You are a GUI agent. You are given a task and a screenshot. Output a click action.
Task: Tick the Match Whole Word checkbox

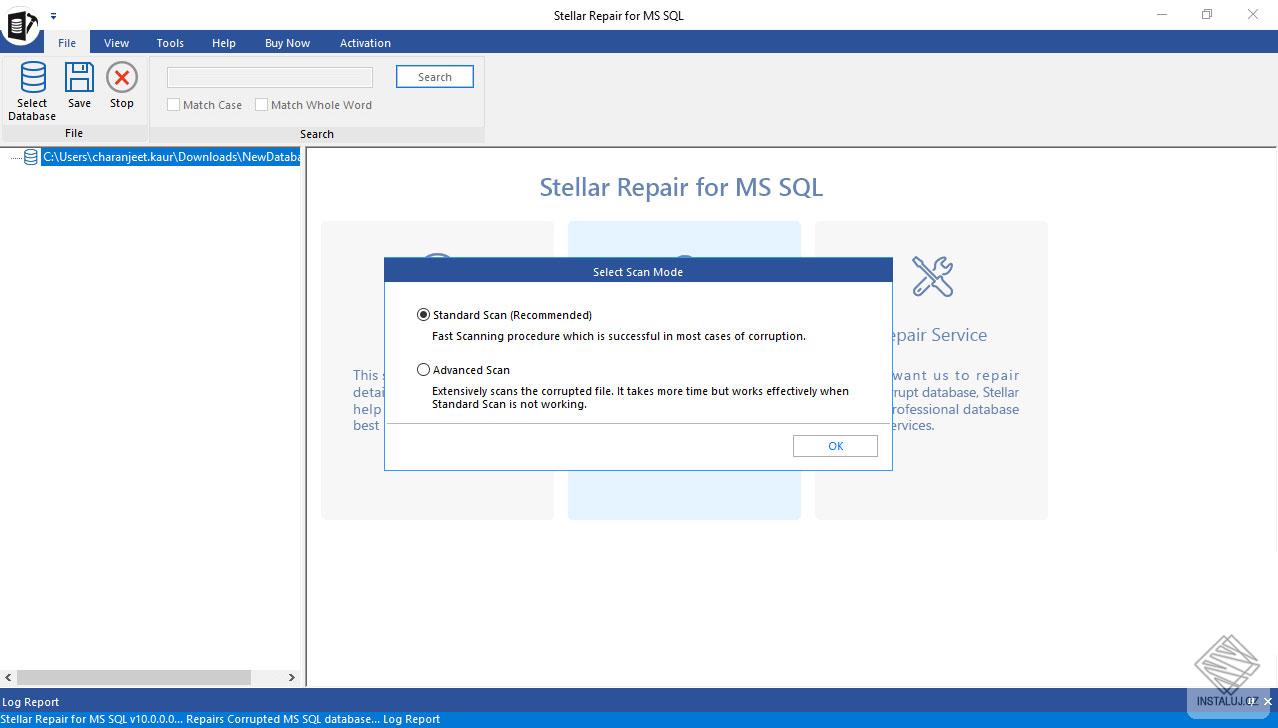(261, 105)
